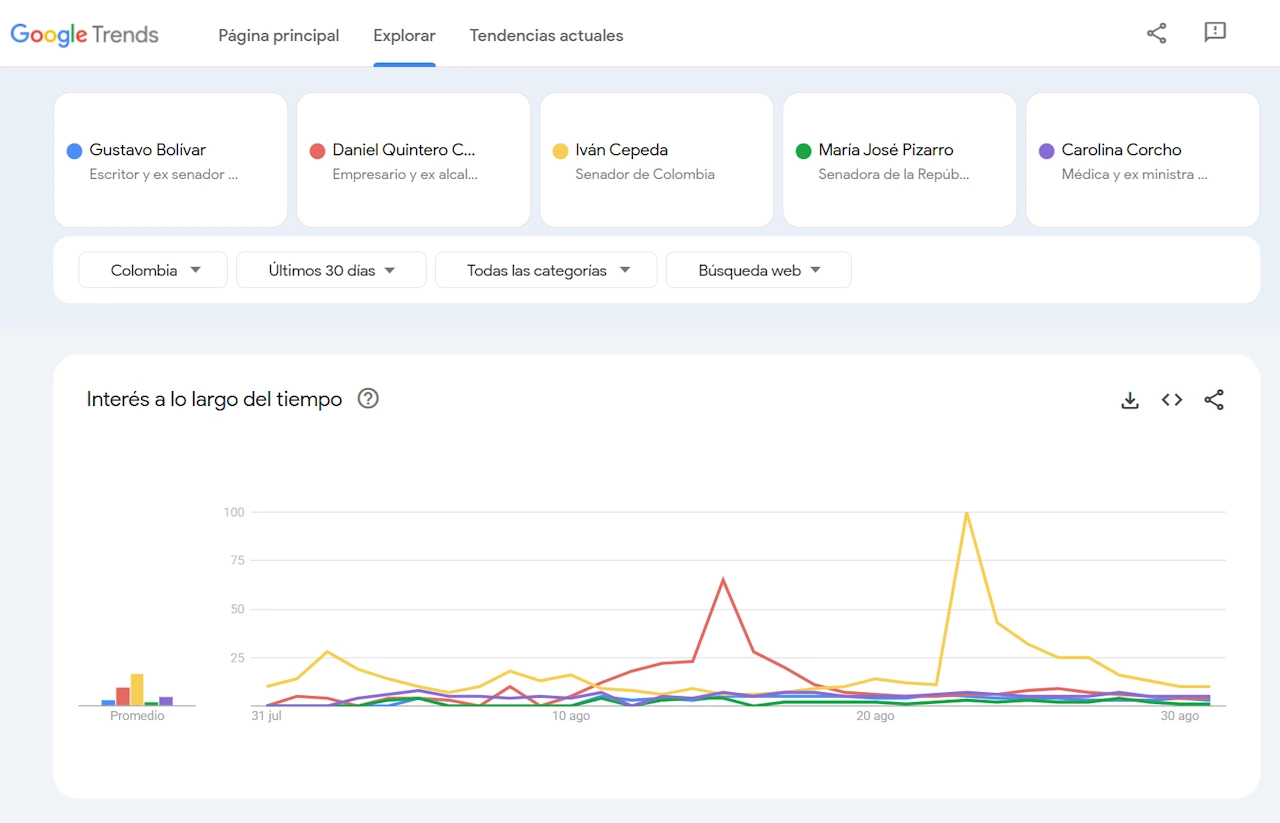Expand the Todas las categorías dropdown
The height and width of the screenshot is (823, 1280).
point(546,270)
